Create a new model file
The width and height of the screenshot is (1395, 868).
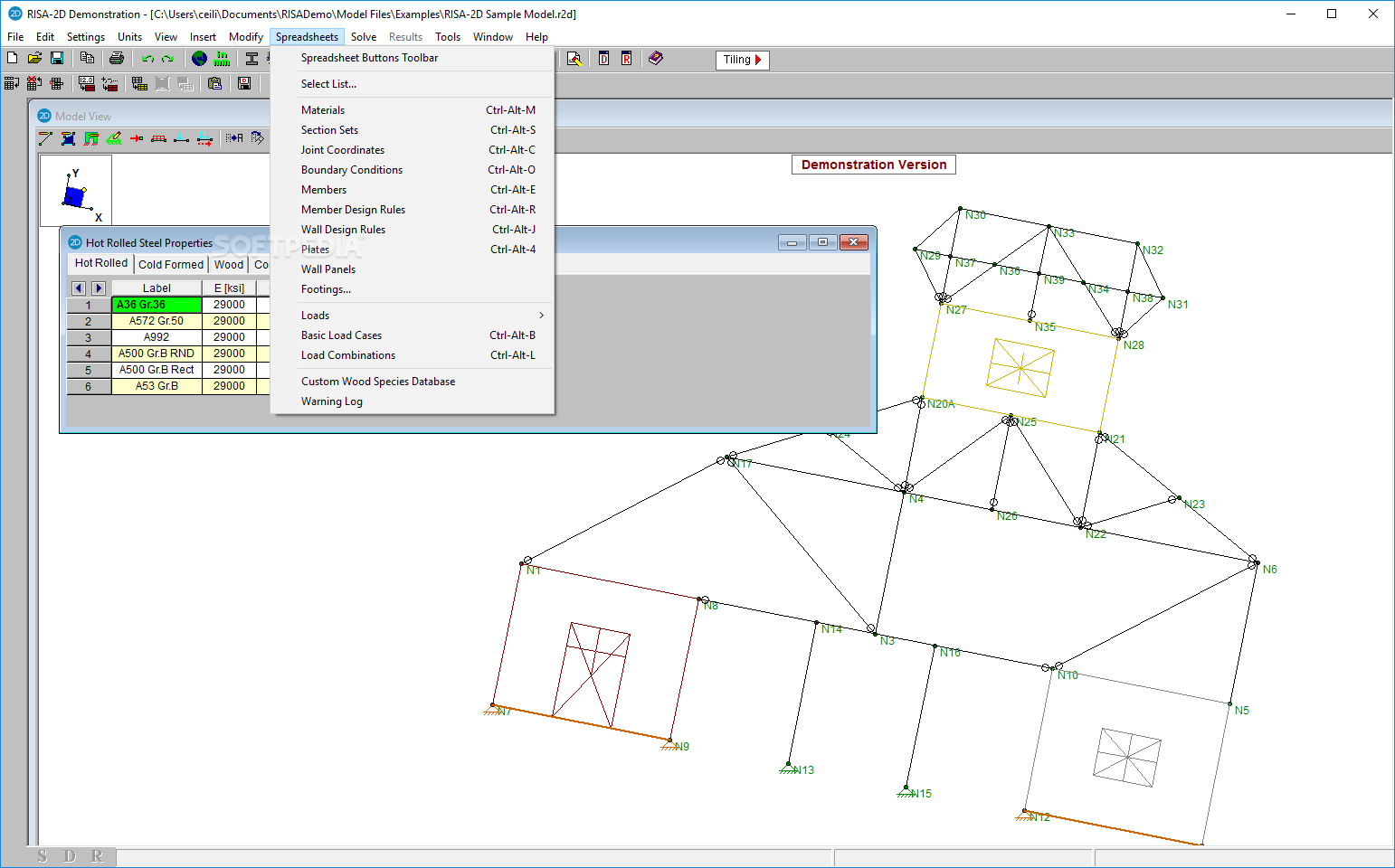tap(12, 58)
